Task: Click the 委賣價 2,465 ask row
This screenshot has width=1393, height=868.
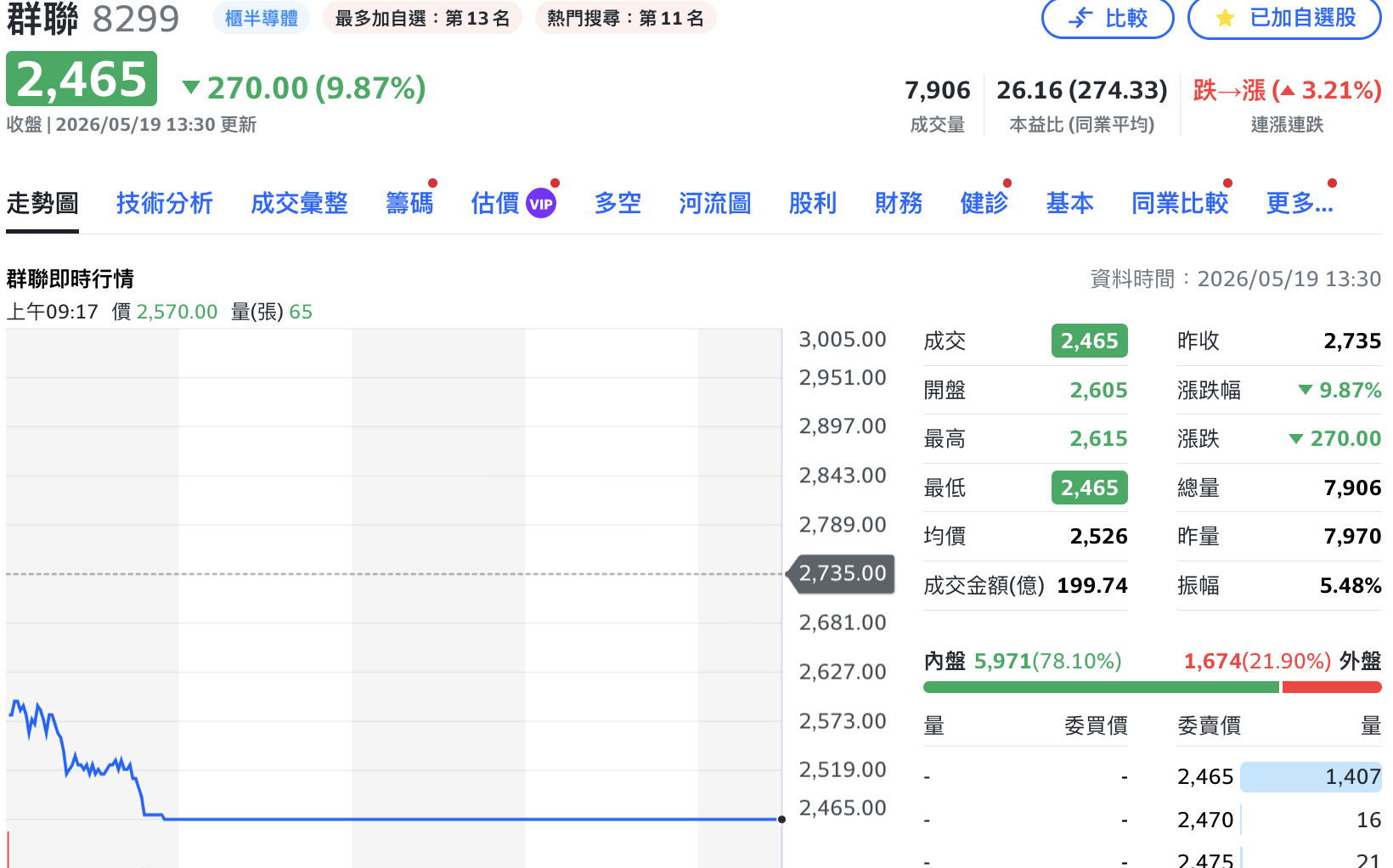Action: (1279, 776)
